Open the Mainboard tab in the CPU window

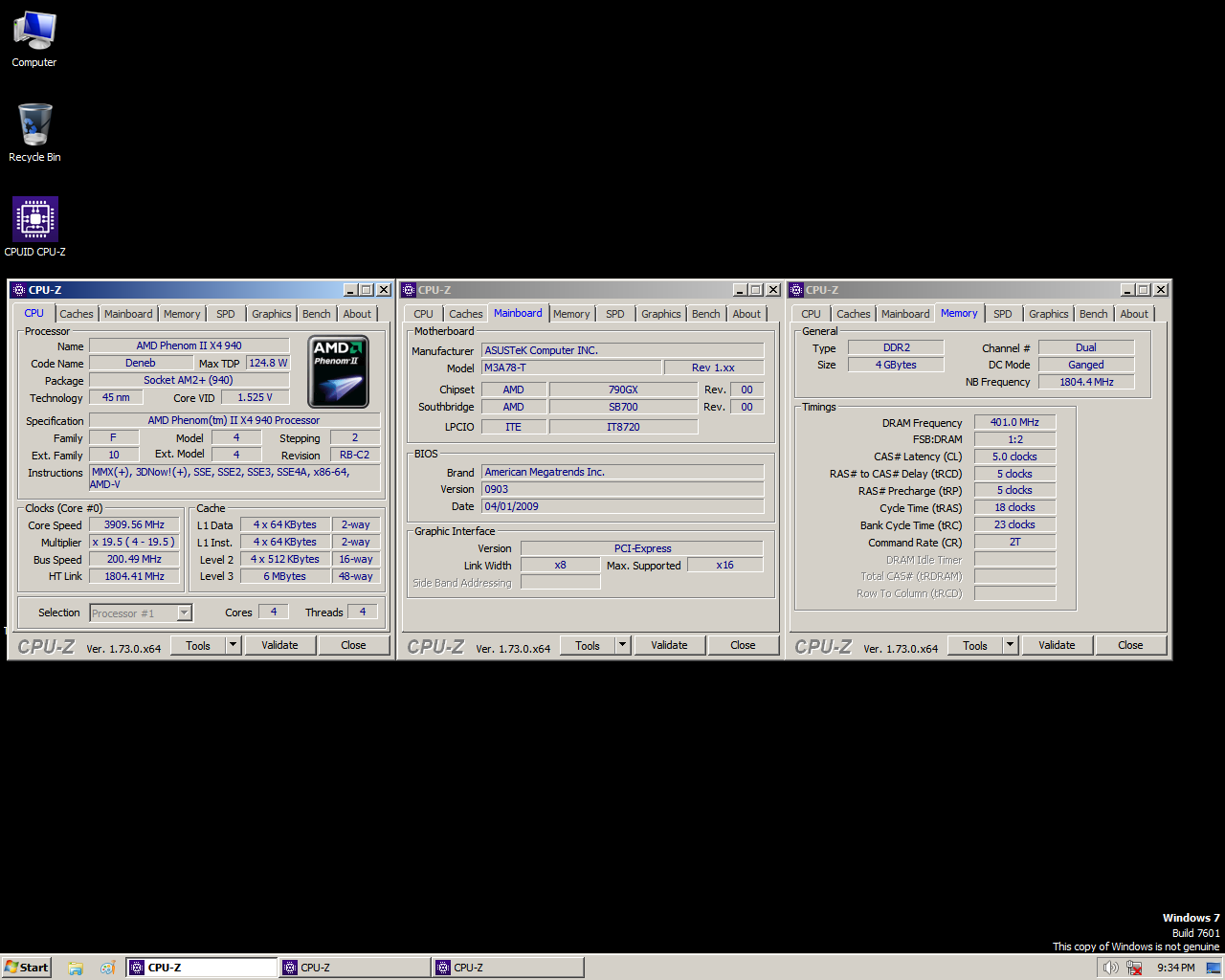128,314
